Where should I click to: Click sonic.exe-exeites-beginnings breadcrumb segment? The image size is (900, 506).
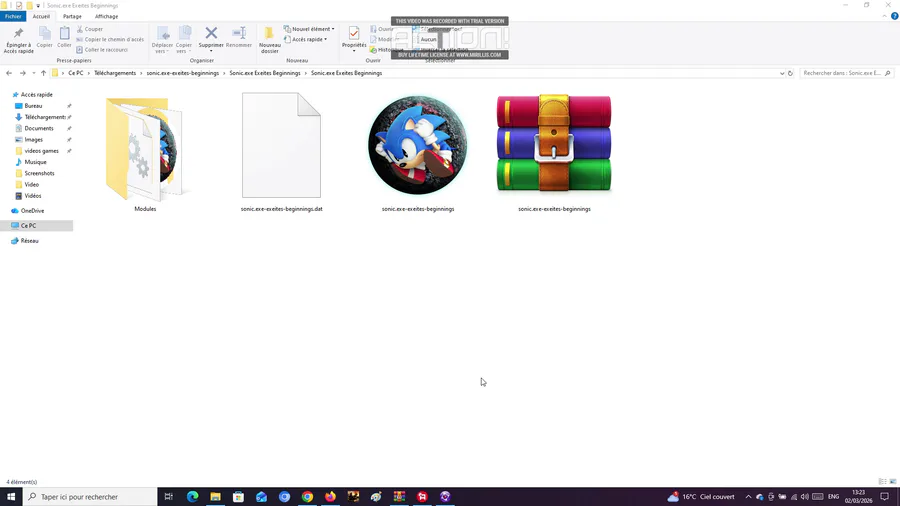point(183,73)
